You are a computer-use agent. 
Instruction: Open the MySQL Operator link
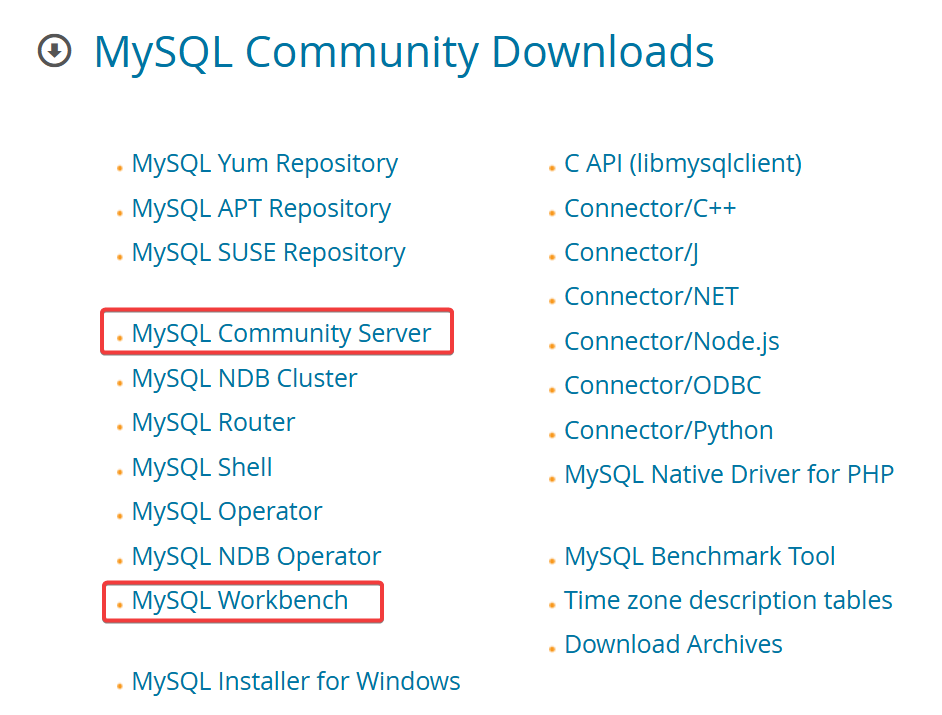point(227,512)
